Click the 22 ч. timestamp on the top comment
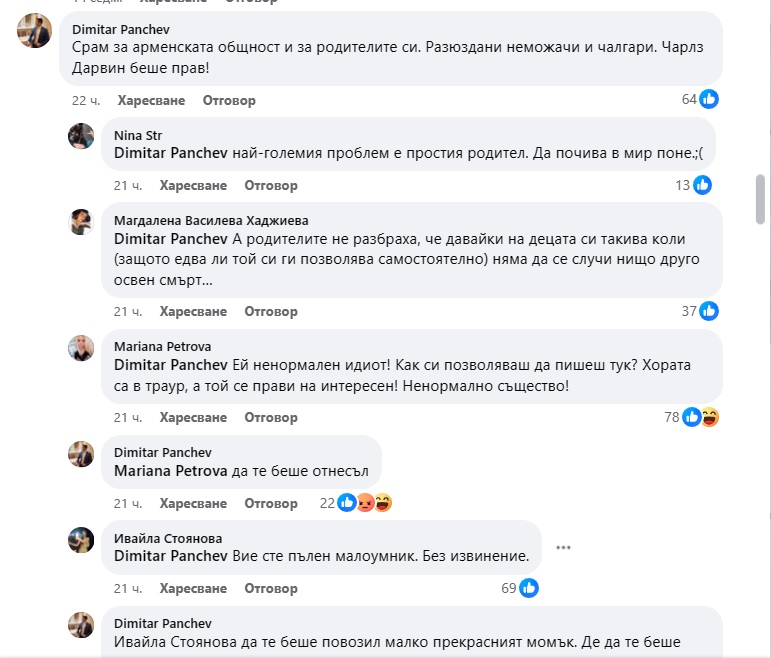This screenshot has height=658, width=771. (x=85, y=101)
